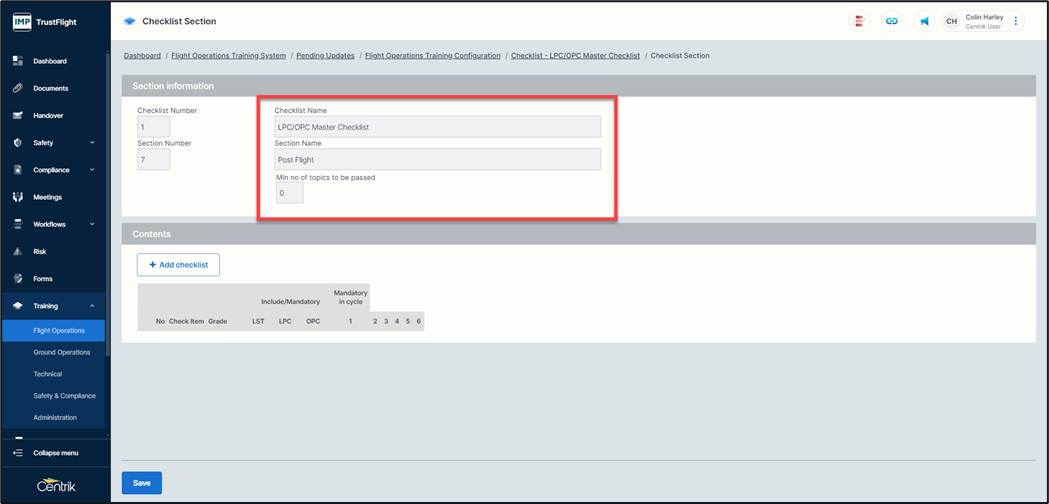The image size is (1049, 504).
Task: Open Safety & Compliance under Training
Action: tap(64, 396)
